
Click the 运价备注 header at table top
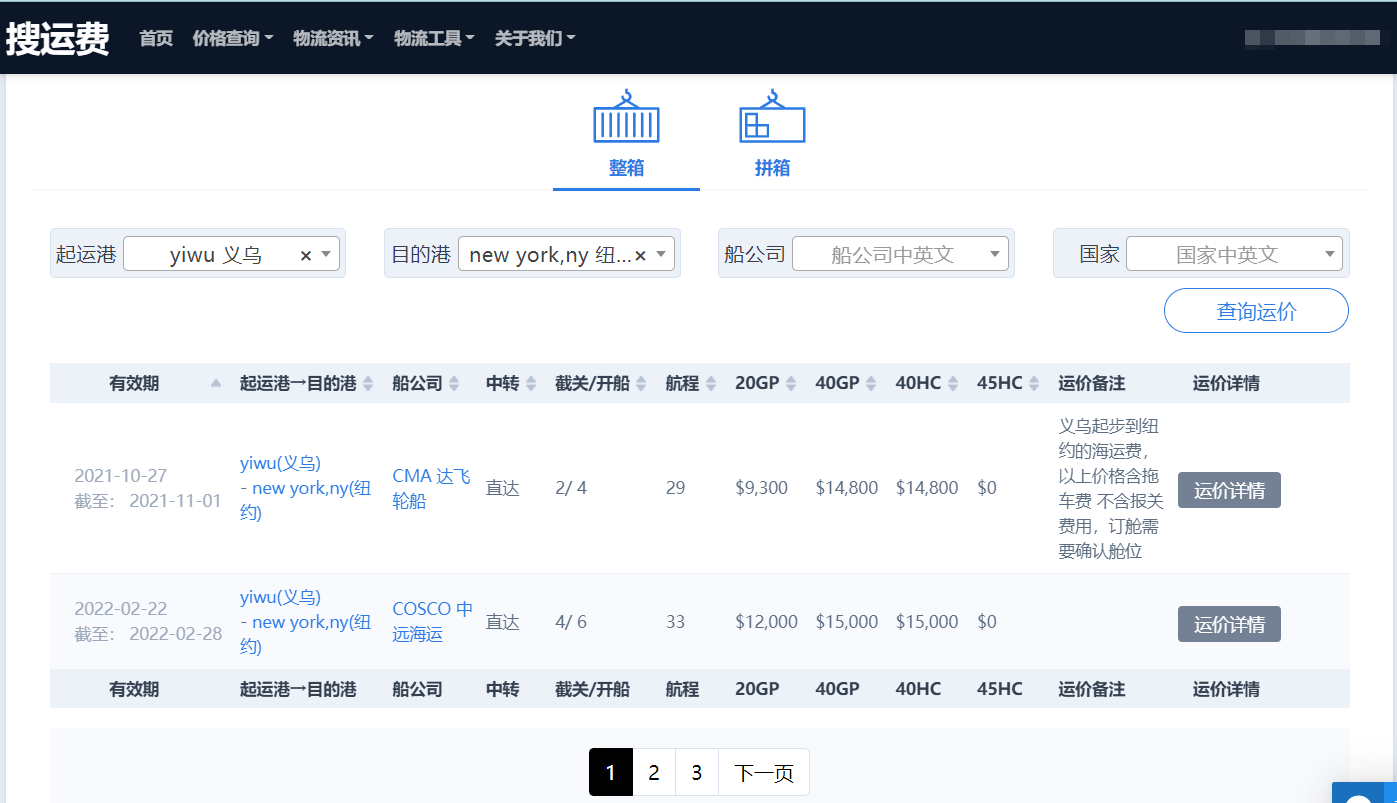(1092, 383)
